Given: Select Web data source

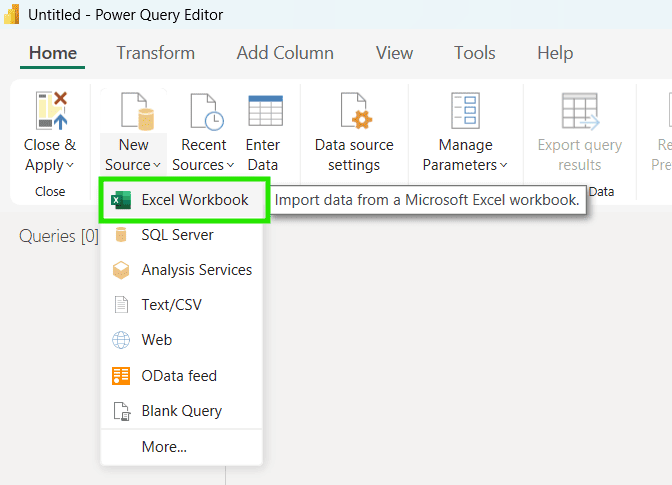Looking at the screenshot, I should click(182, 340).
